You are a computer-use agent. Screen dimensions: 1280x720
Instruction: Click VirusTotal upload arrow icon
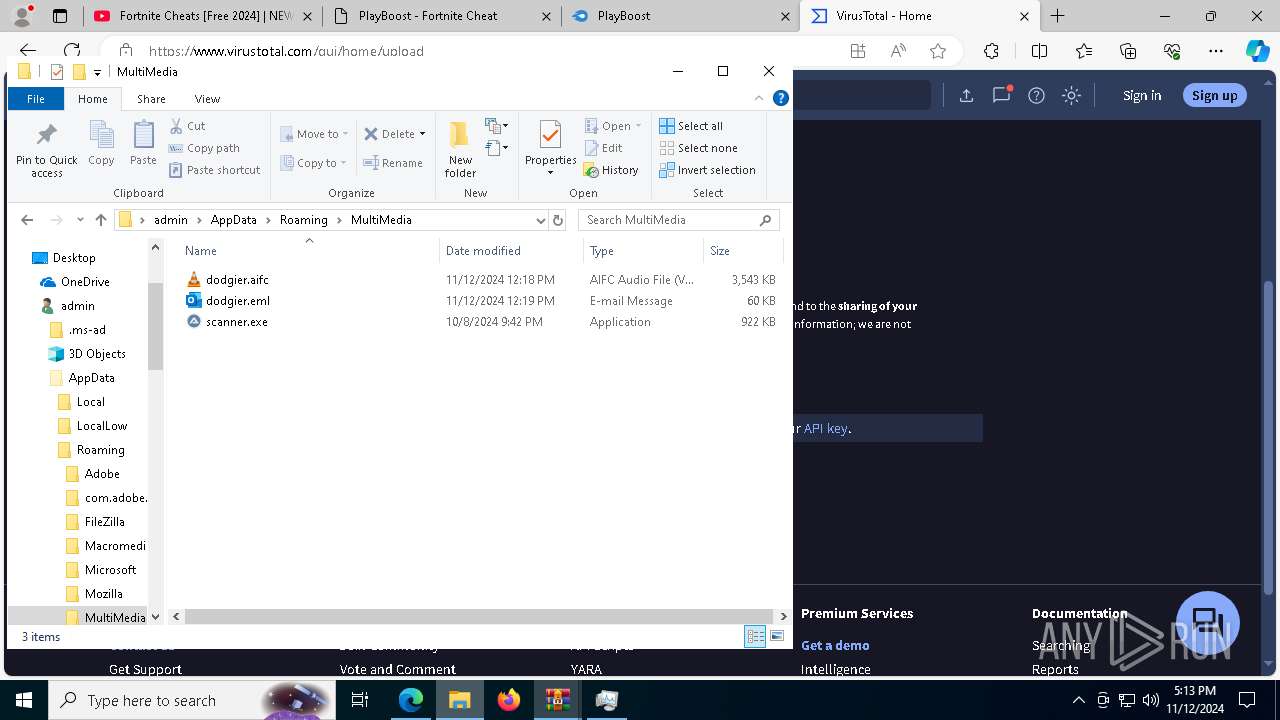click(966, 95)
